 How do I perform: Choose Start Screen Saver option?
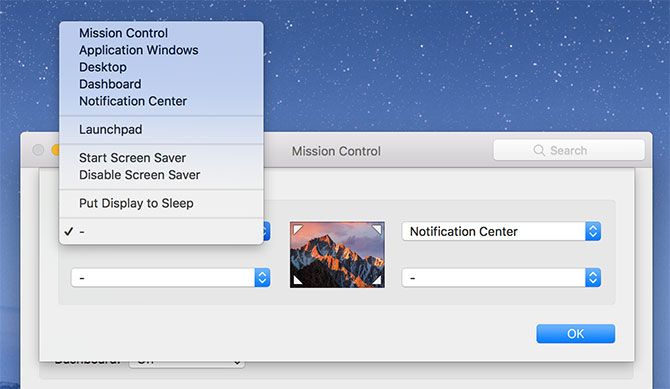[162, 158]
